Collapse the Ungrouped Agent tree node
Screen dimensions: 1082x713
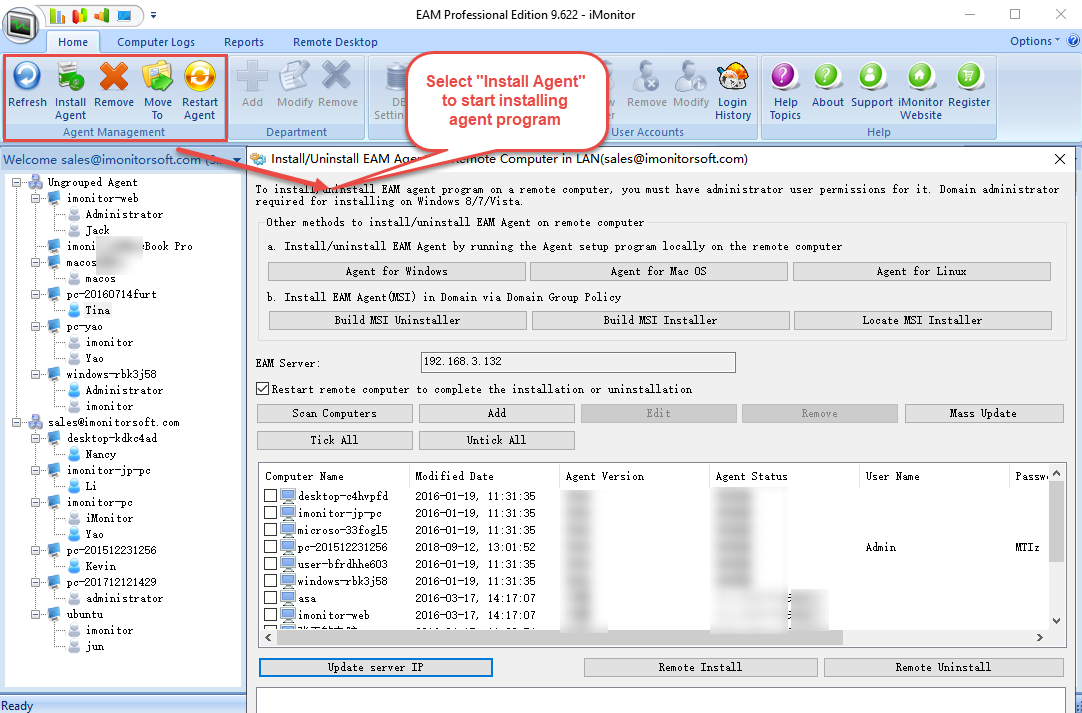tap(17, 182)
